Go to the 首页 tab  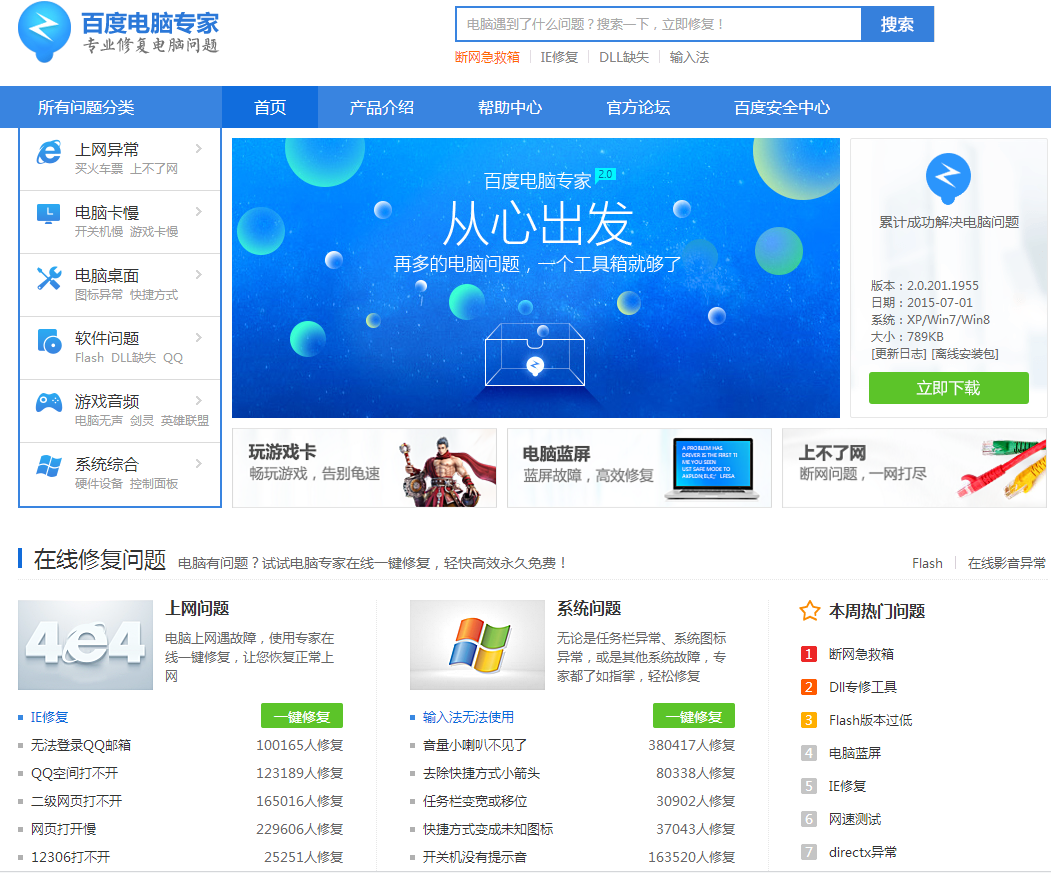[x=270, y=107]
